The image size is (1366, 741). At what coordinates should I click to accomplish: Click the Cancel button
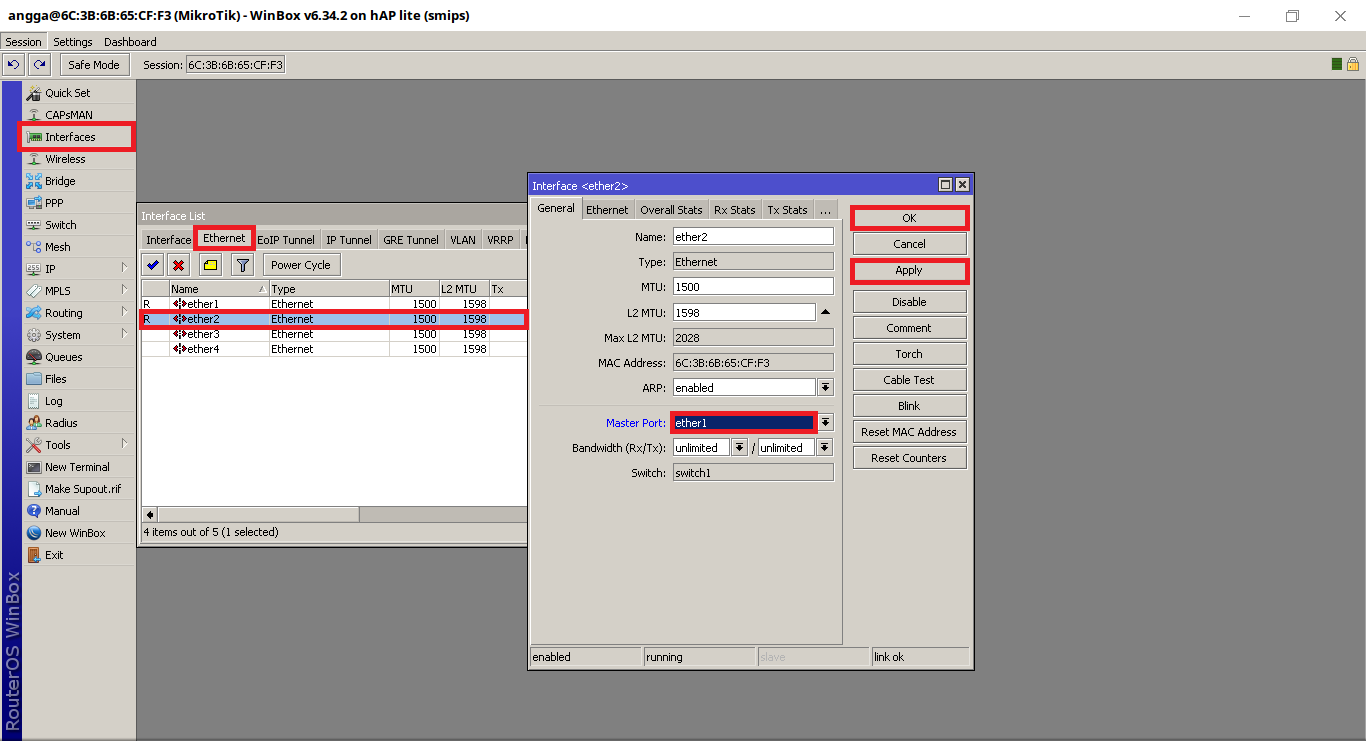(909, 244)
